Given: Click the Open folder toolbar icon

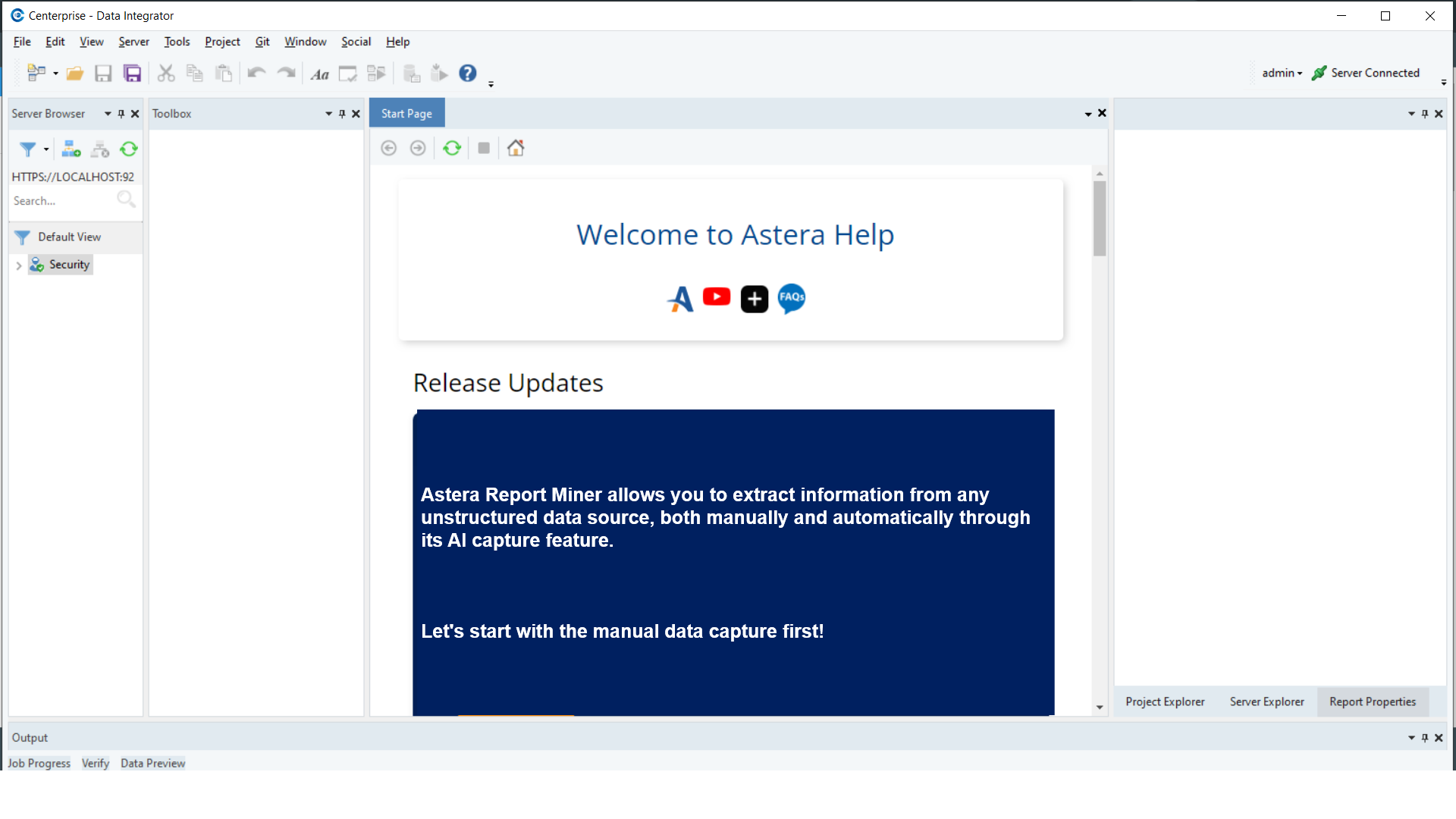Looking at the screenshot, I should [74, 74].
